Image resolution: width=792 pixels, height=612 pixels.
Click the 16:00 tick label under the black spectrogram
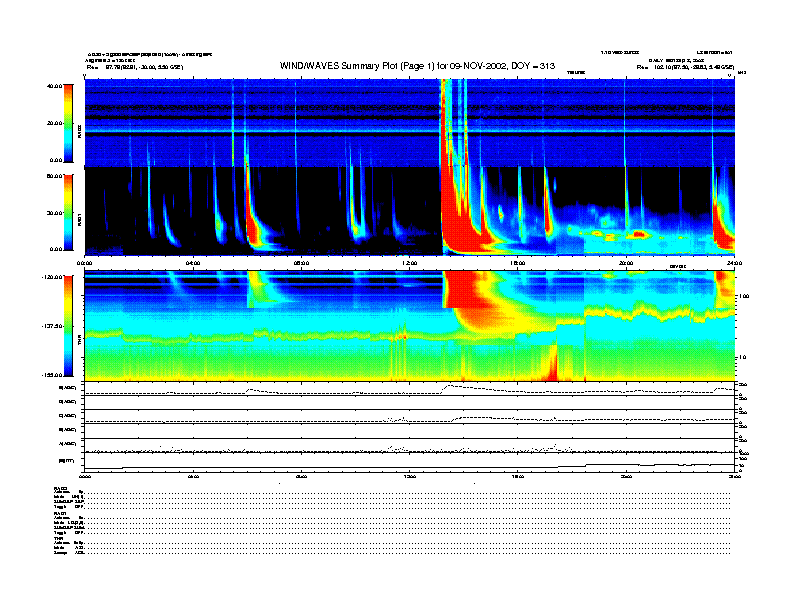click(x=518, y=263)
